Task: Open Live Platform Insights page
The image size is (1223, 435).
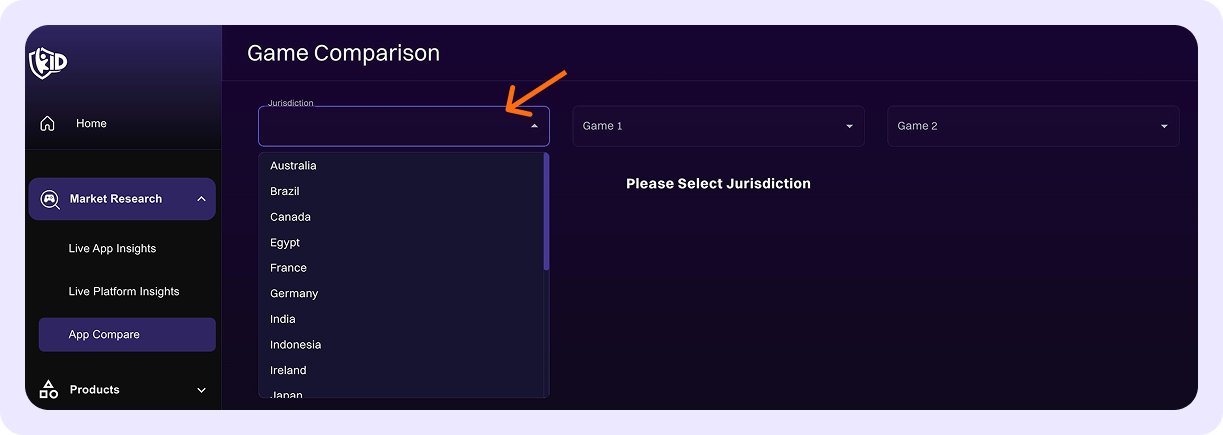Action: click(x=124, y=292)
